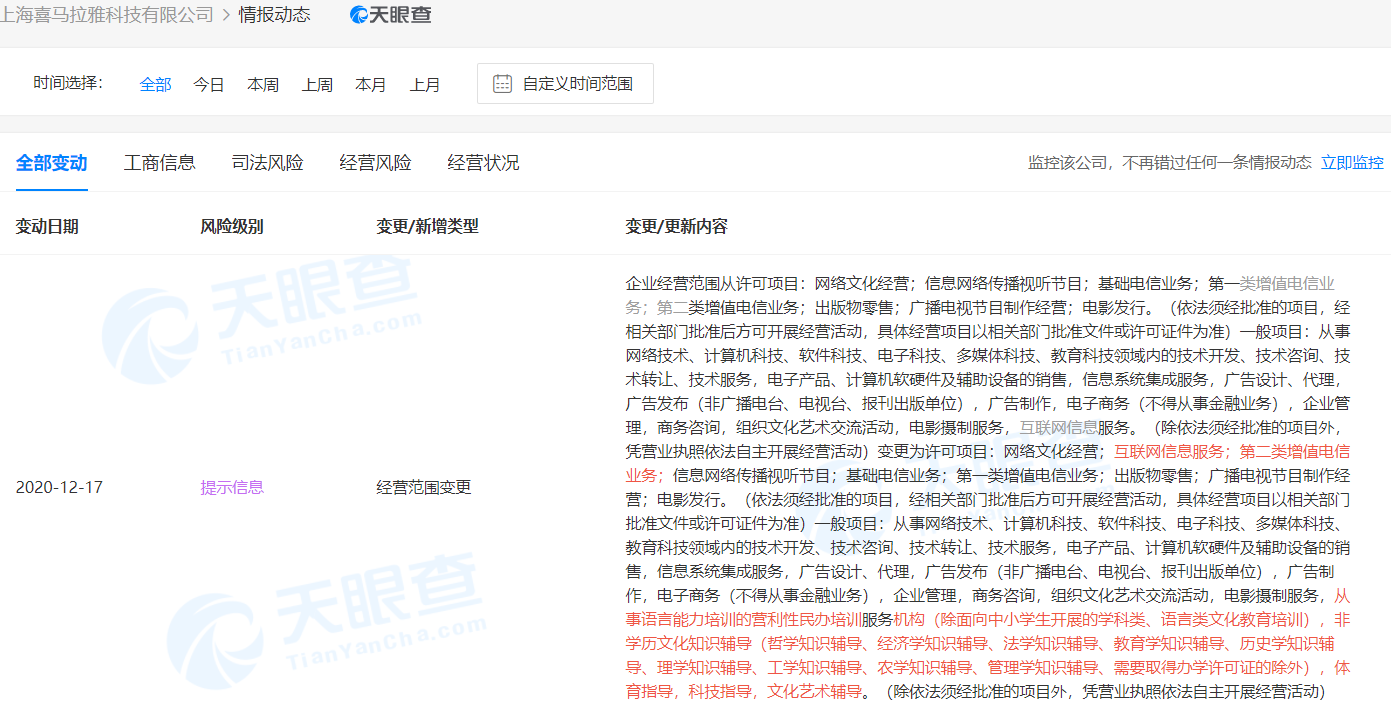1391x715 pixels.
Task: Click the date 2020-12-17
Action: click(59, 488)
